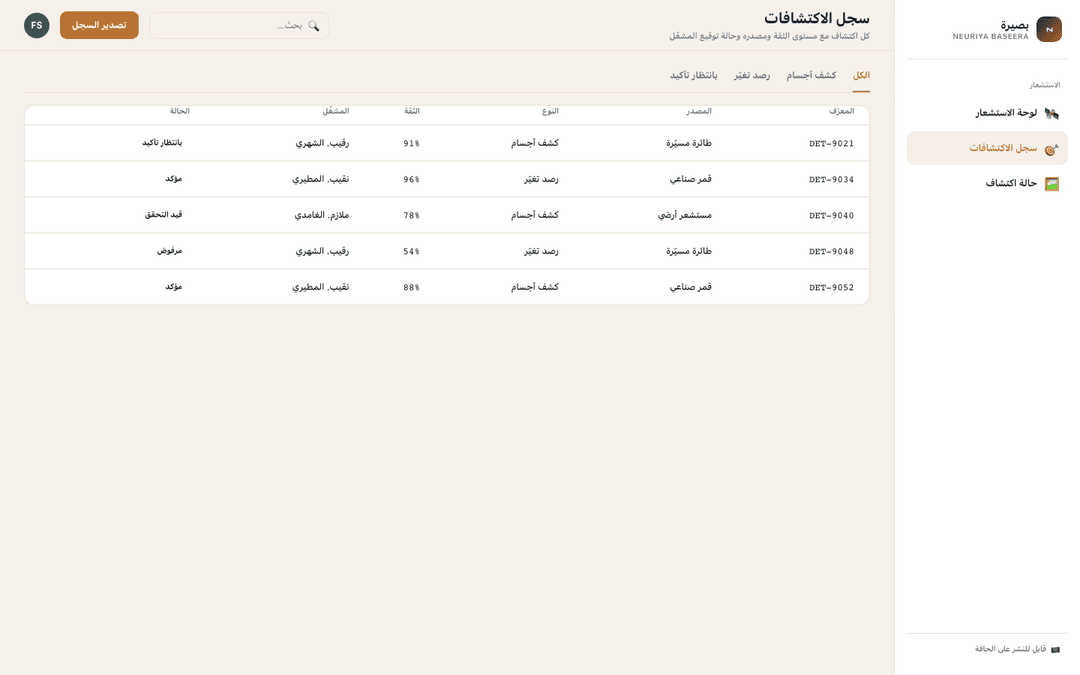The width and height of the screenshot is (1080, 675).
Task: Click قمر صناعي source in DET-9052 row
Action: [x=691, y=287]
